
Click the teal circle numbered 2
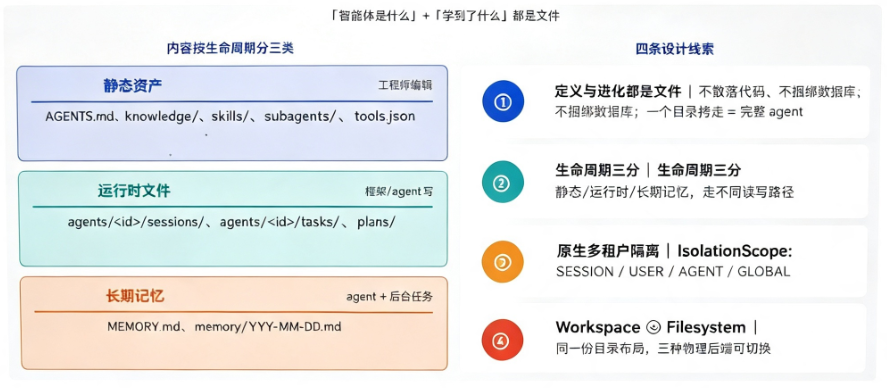503,182
